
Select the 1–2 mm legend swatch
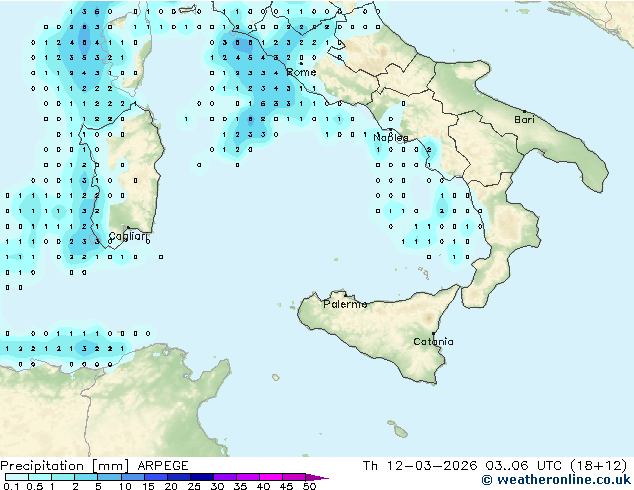[63, 477]
